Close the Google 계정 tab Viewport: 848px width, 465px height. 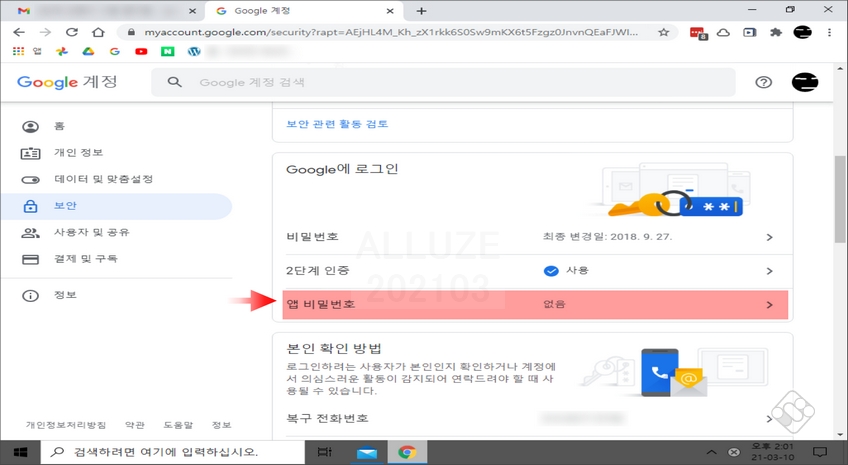pyautogui.click(x=390, y=11)
